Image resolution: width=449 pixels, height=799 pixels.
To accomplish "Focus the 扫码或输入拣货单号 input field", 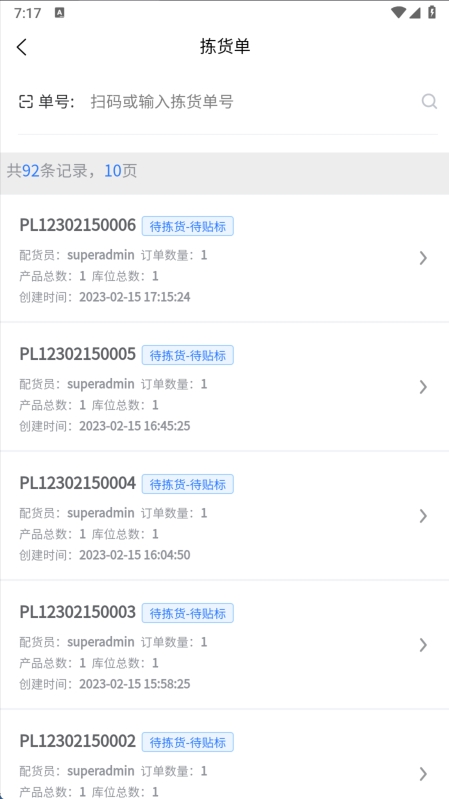I will tap(252, 102).
